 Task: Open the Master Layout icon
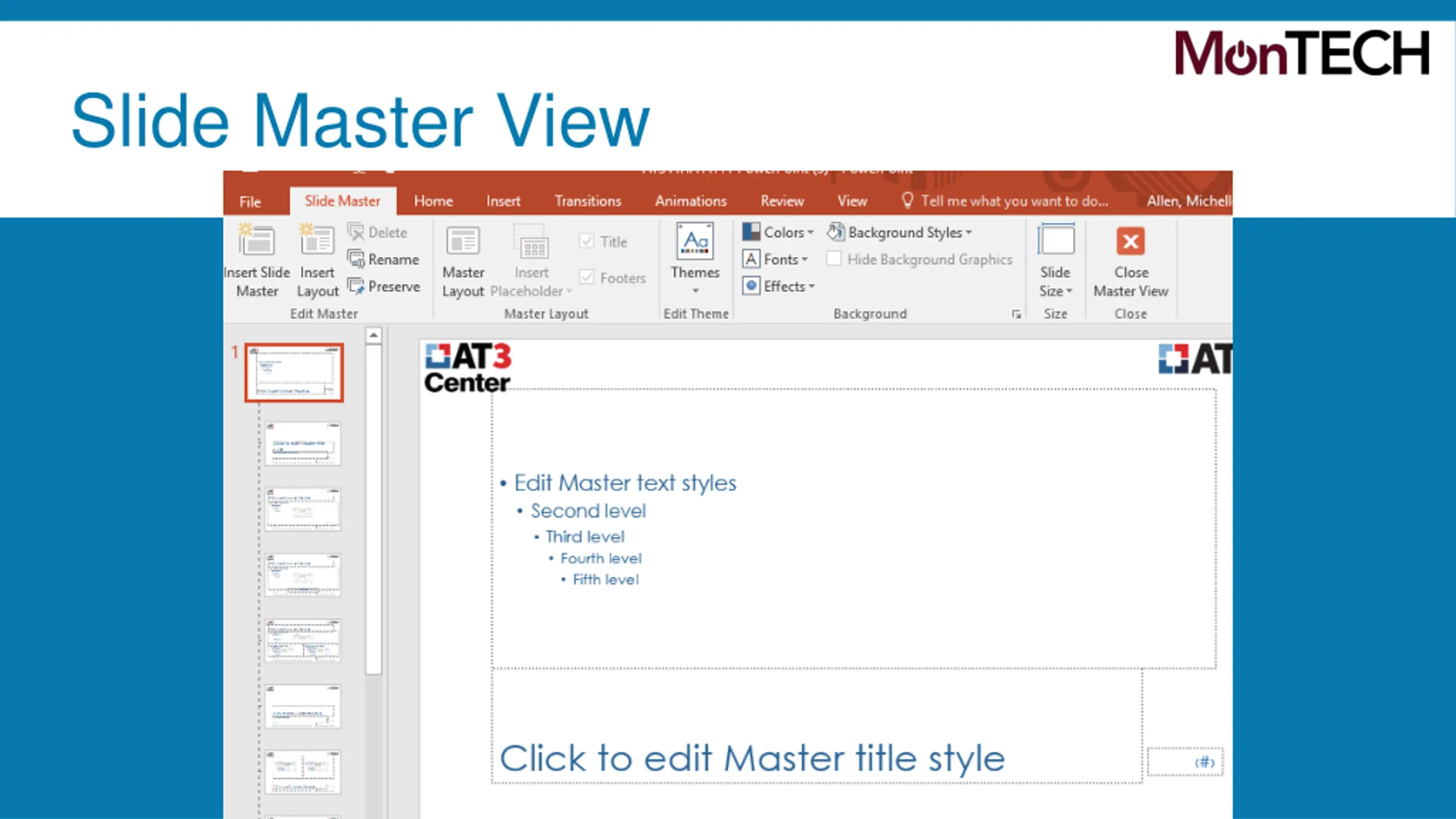pyautogui.click(x=463, y=240)
